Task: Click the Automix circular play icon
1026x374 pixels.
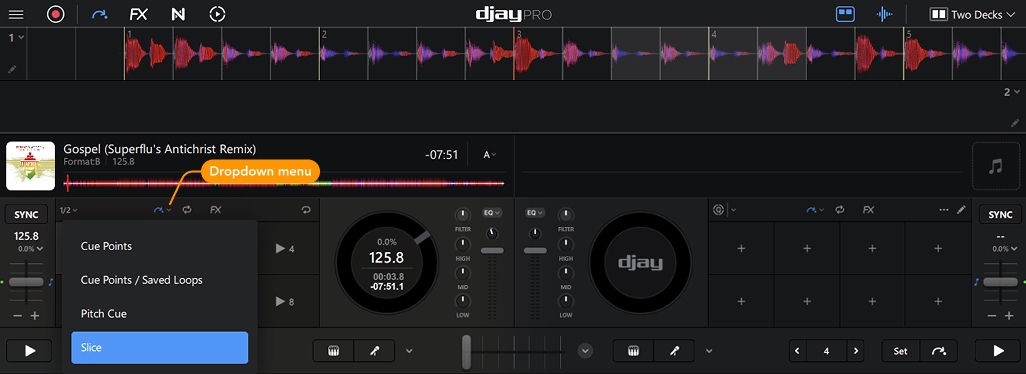Action: click(x=217, y=14)
